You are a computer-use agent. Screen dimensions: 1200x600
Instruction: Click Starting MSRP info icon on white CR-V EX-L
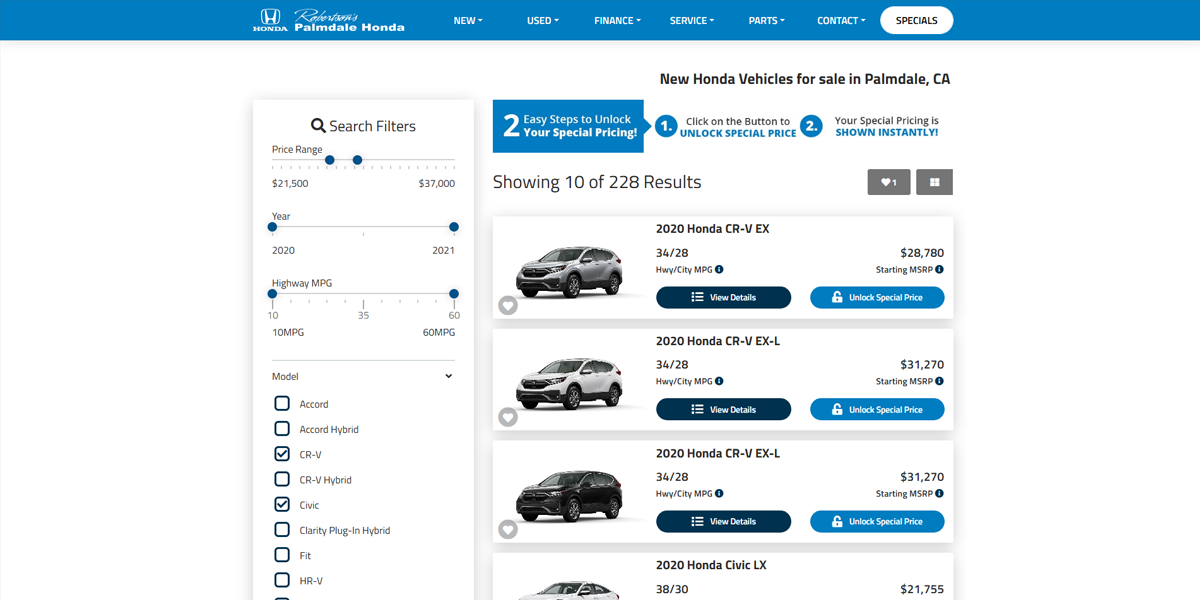939,381
